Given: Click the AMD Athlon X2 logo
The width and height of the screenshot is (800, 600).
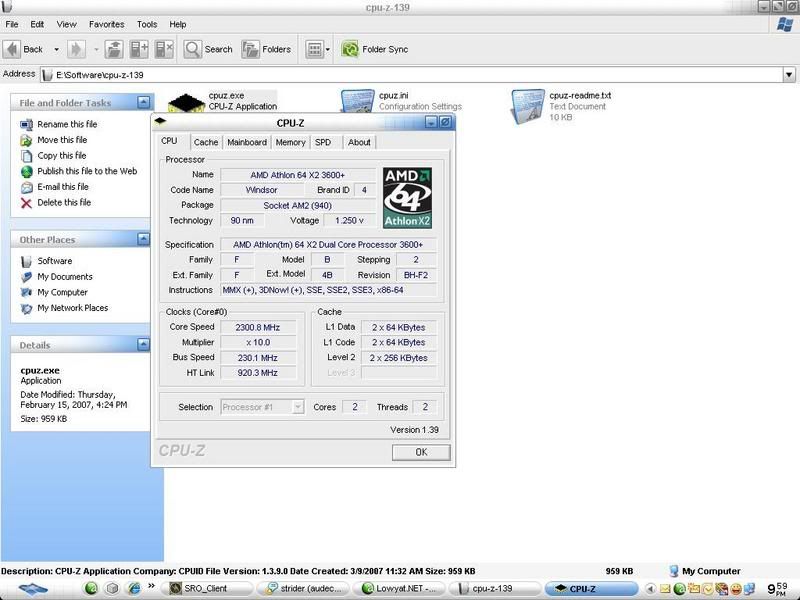Looking at the screenshot, I should [x=407, y=198].
